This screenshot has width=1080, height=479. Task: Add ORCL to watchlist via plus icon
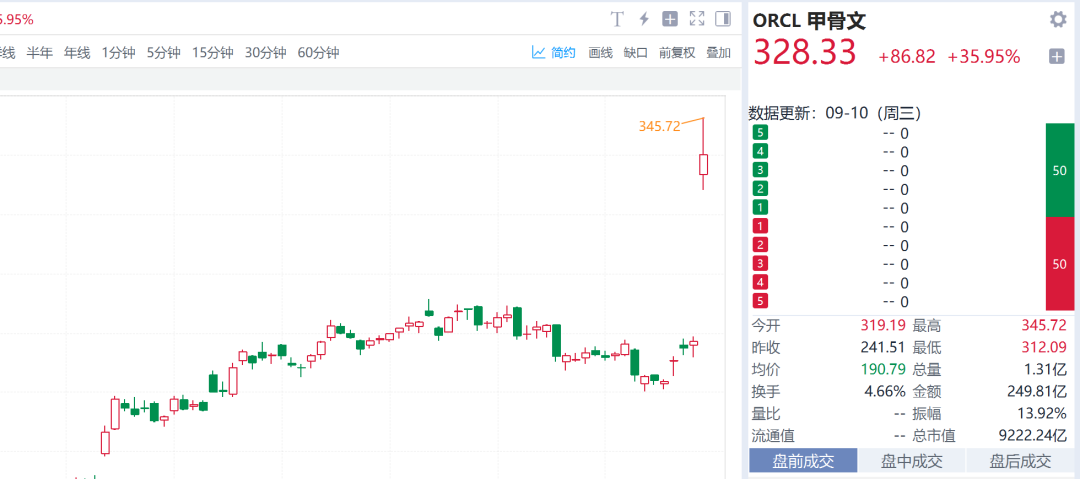1056,57
